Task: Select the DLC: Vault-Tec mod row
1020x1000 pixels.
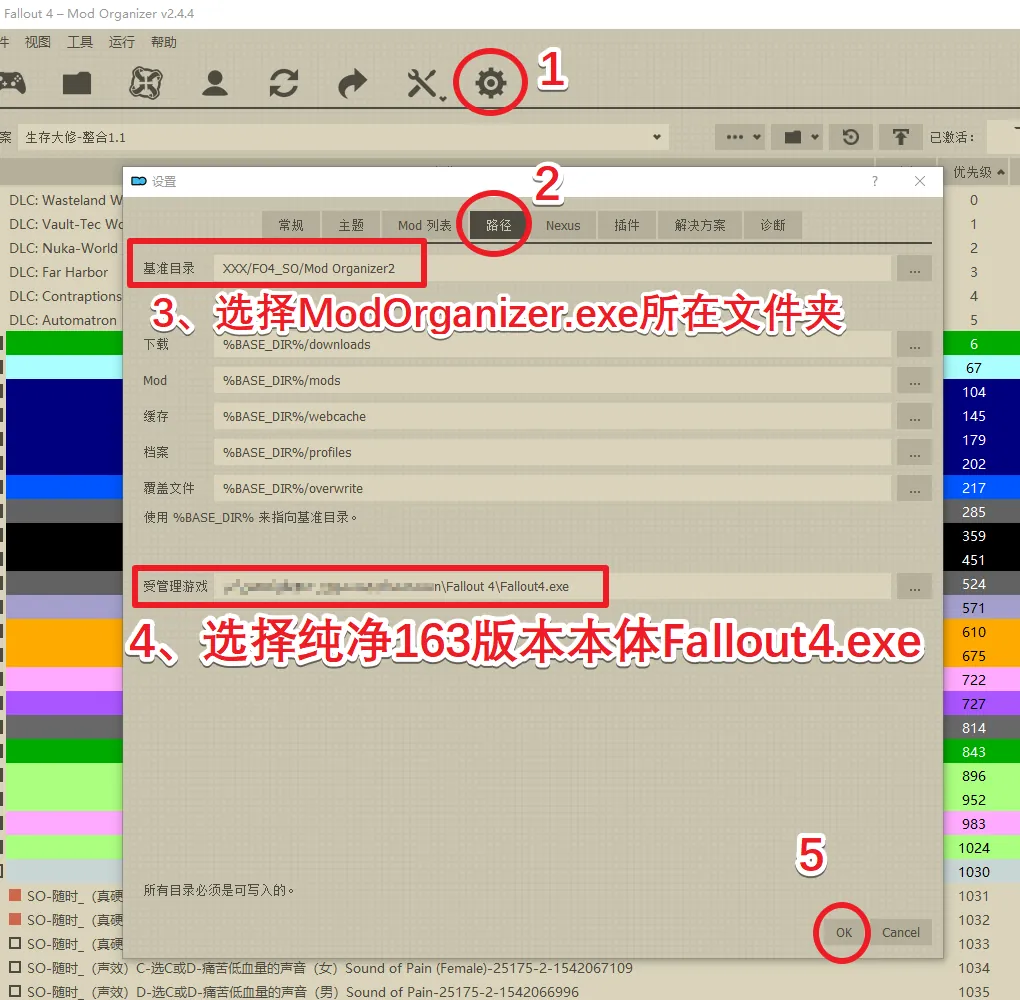Action: tap(65, 224)
